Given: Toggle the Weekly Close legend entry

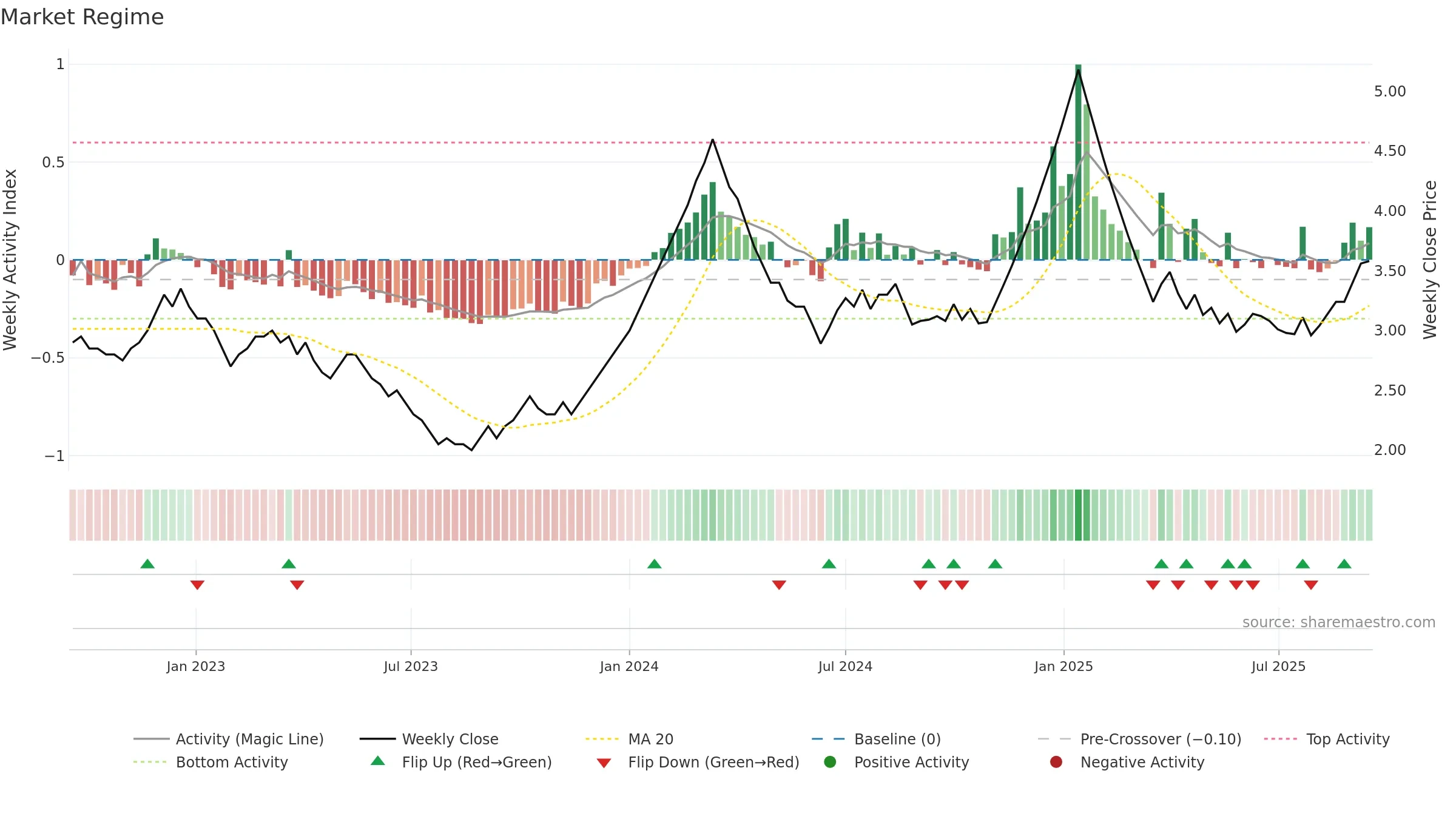Looking at the screenshot, I should 429,739.
